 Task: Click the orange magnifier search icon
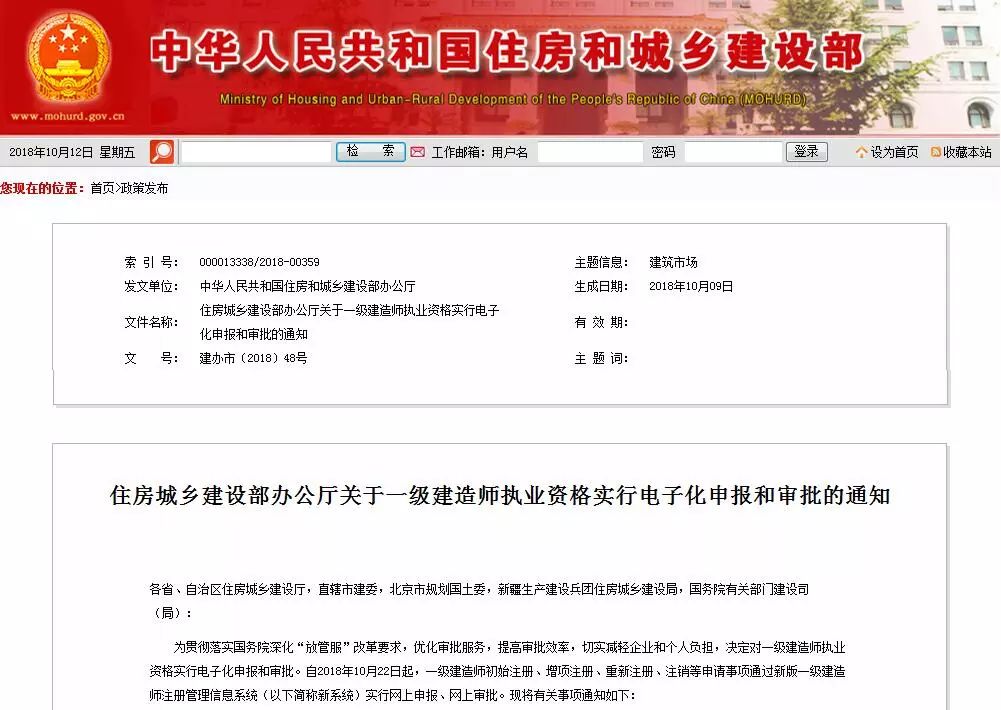click(x=162, y=152)
